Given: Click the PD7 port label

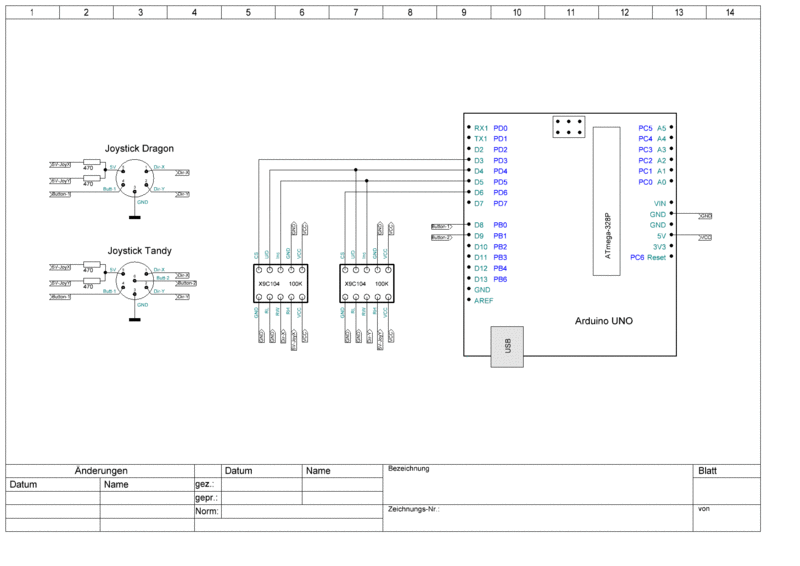Looking at the screenshot, I should click(501, 203).
